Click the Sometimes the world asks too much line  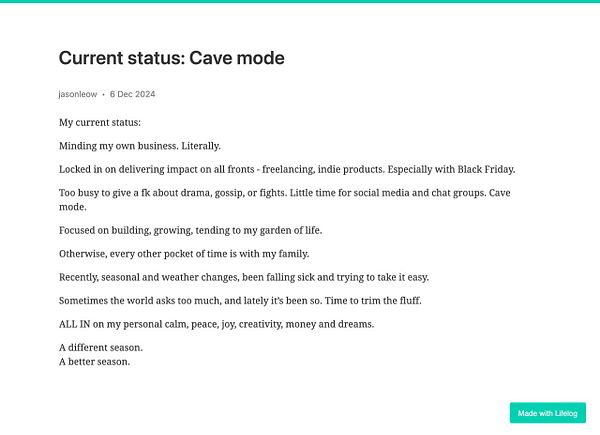point(240,301)
